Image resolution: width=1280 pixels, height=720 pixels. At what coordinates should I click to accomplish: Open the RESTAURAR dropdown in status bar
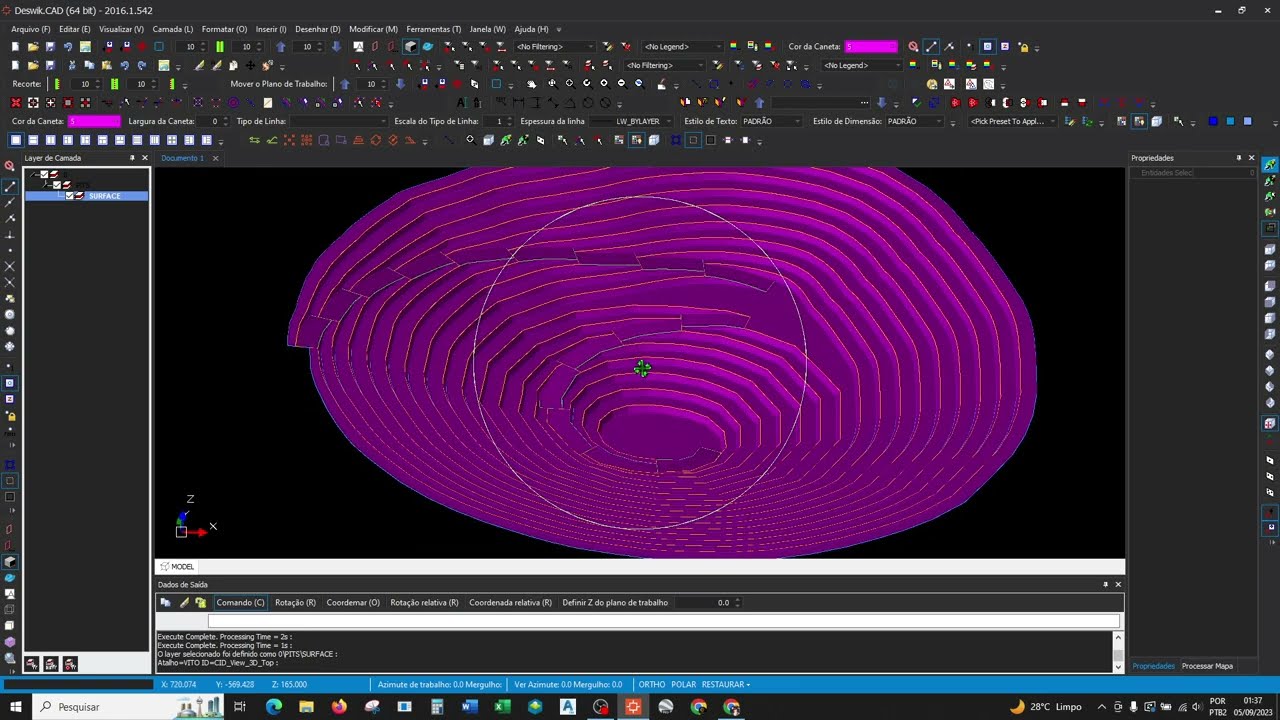[726, 684]
